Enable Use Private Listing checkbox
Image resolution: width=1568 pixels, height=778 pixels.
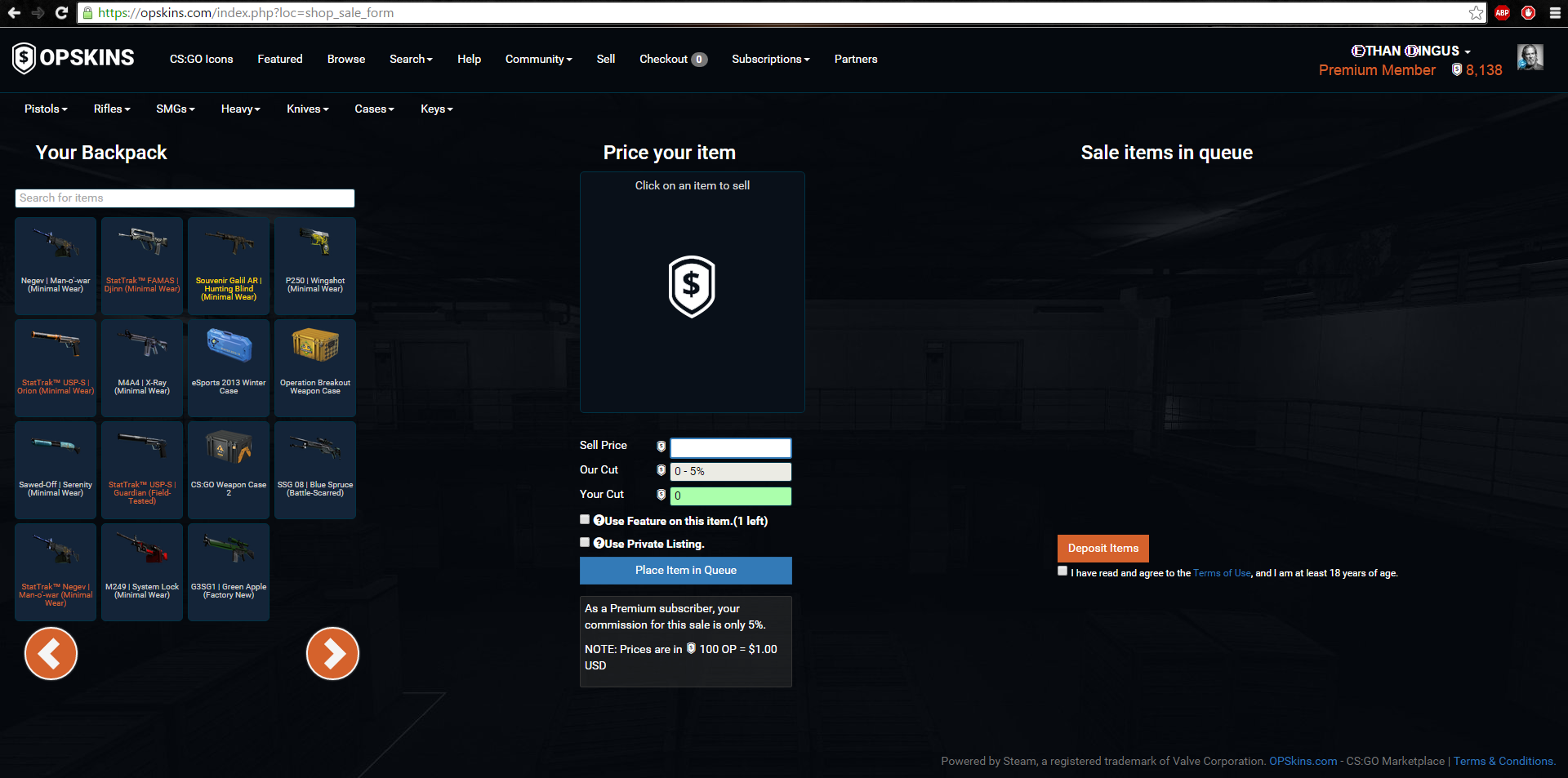tap(585, 542)
